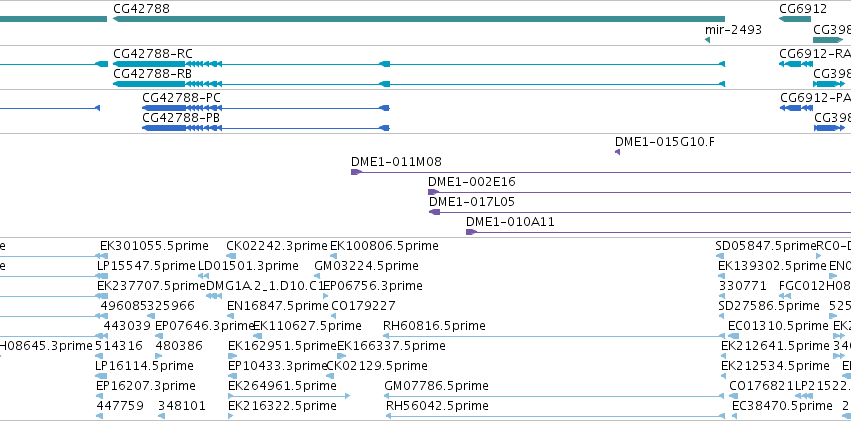Select the 443039 feature label
Screen dimensions: 851x421
point(127,326)
